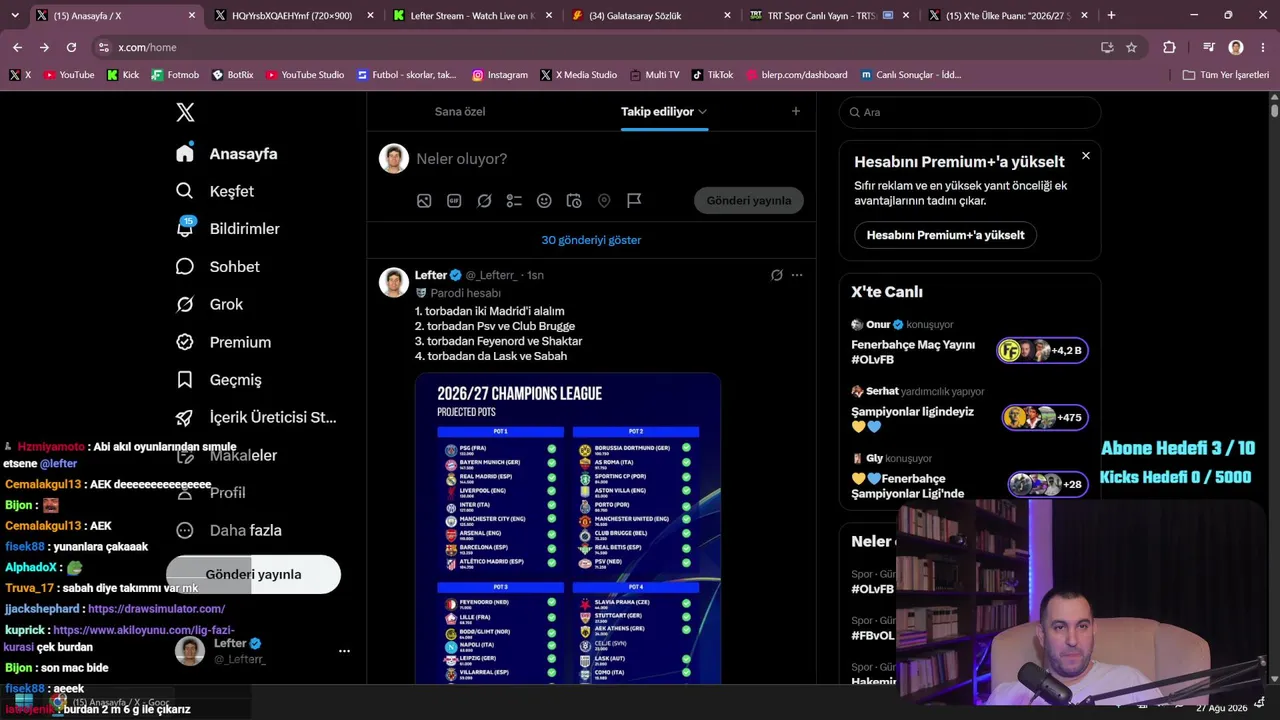Add a new timeline tab with plus
This screenshot has height=720, width=1280.
[x=796, y=111]
